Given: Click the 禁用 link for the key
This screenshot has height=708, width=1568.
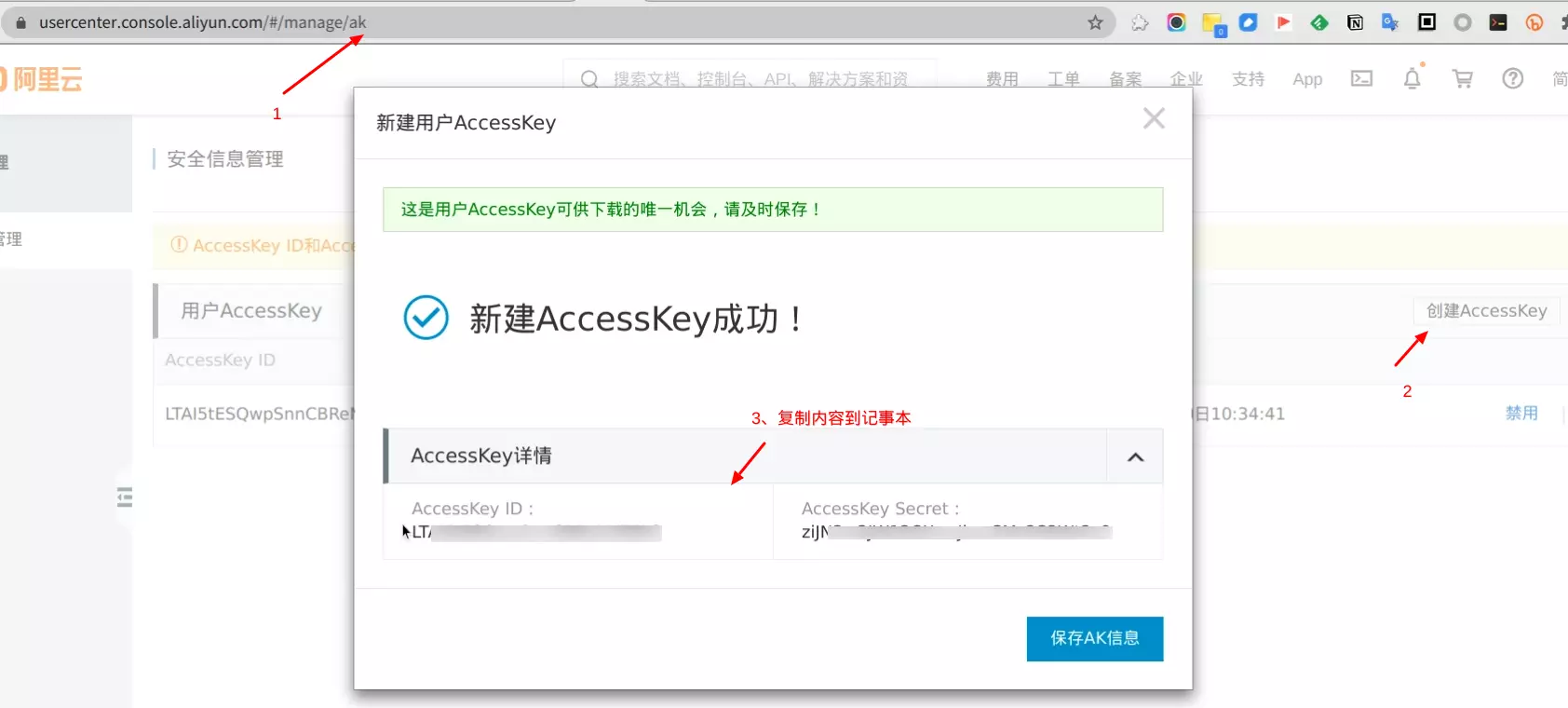Looking at the screenshot, I should pos(1521,413).
